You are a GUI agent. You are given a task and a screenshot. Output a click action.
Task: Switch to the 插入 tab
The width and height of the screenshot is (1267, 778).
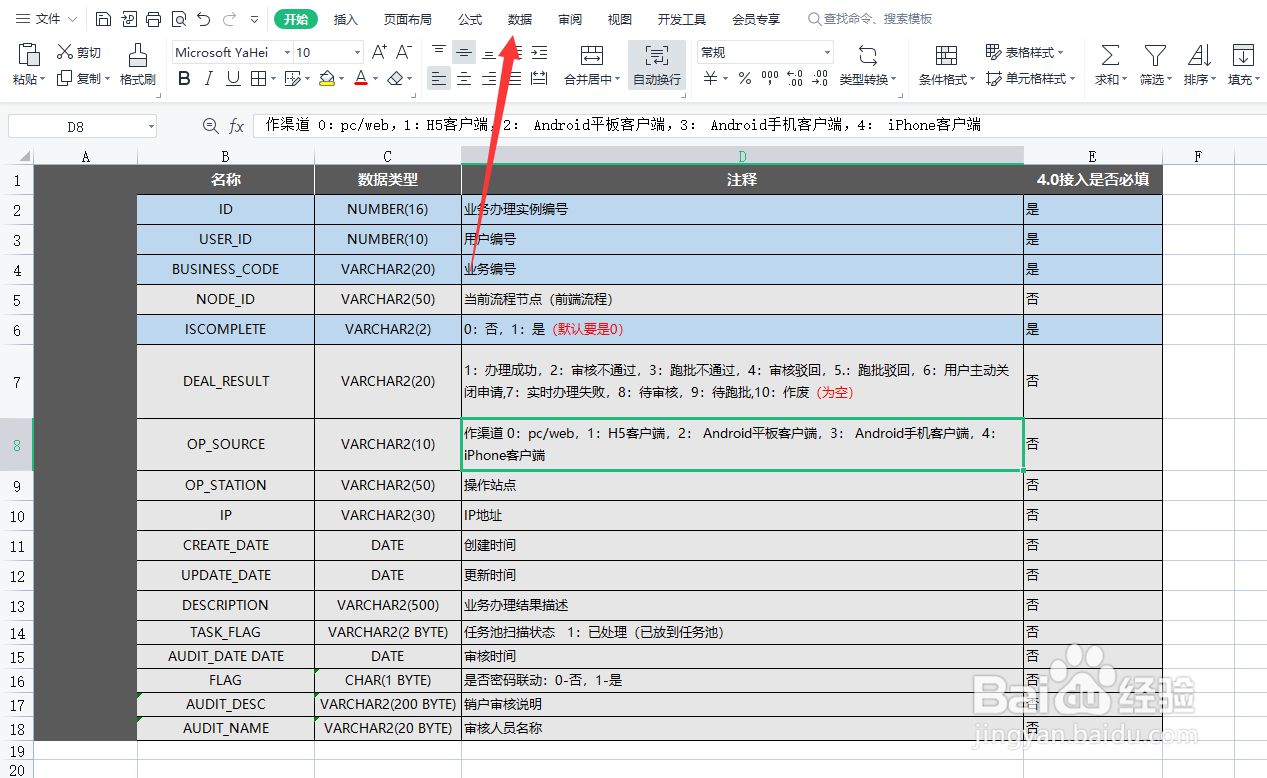tap(345, 19)
